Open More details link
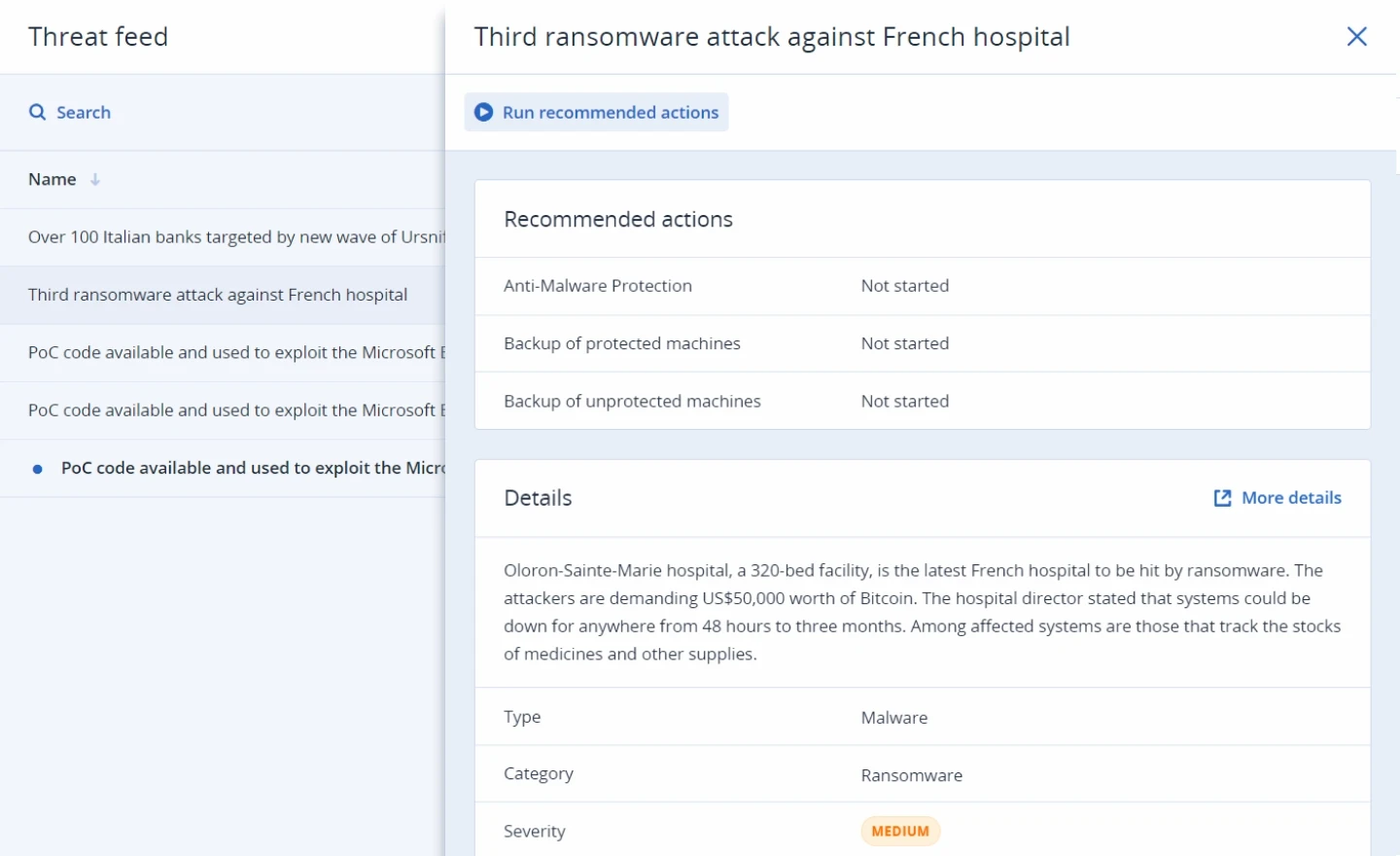Image resolution: width=1400 pixels, height=856 pixels. coord(1277,498)
